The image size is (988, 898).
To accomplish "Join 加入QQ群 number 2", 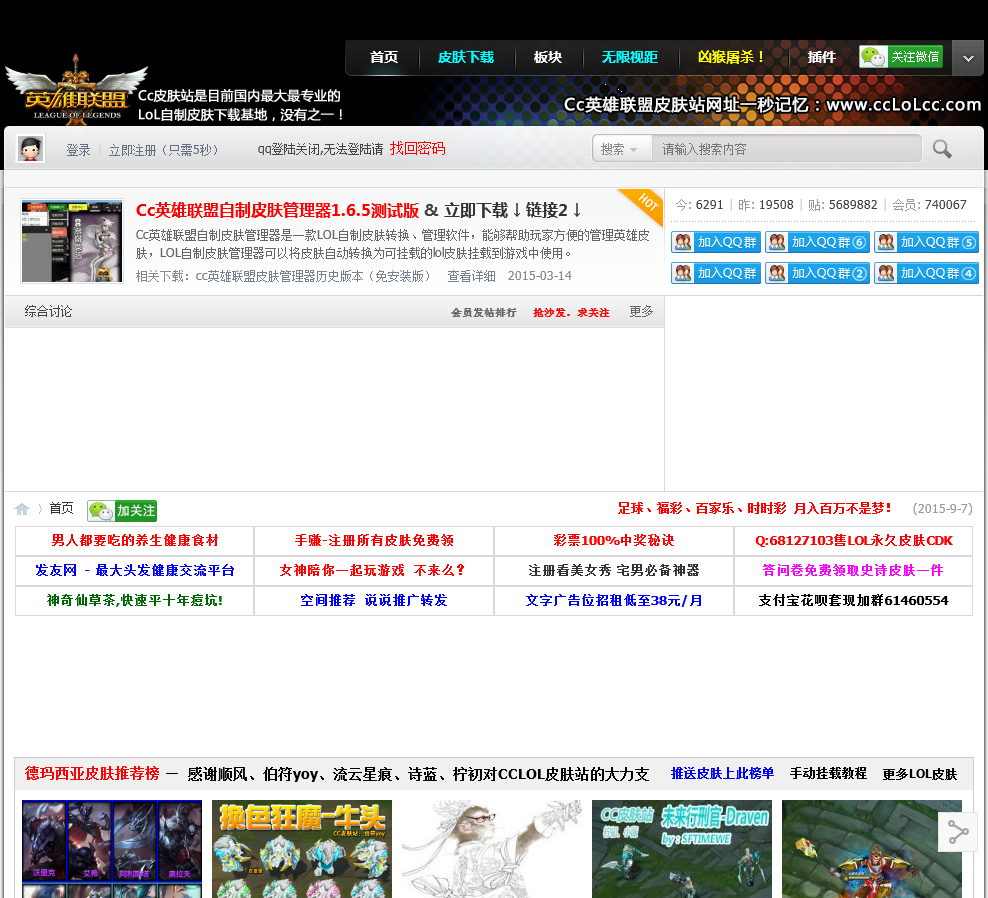I will point(817,273).
